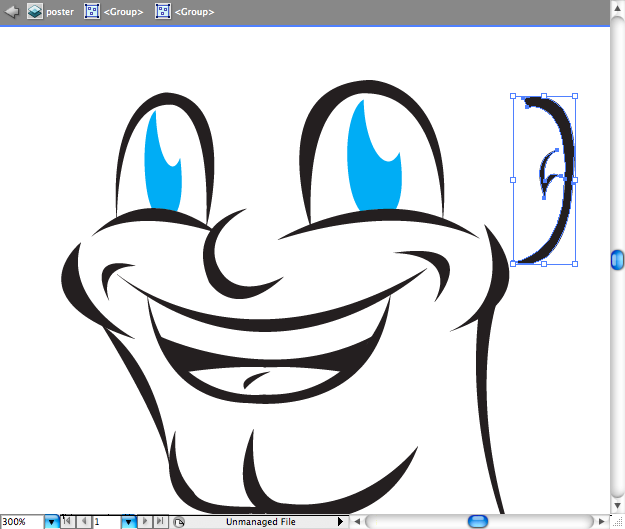Click the second Group icon in breadcrumb
Screen dimensions: 625x529
pos(163,12)
